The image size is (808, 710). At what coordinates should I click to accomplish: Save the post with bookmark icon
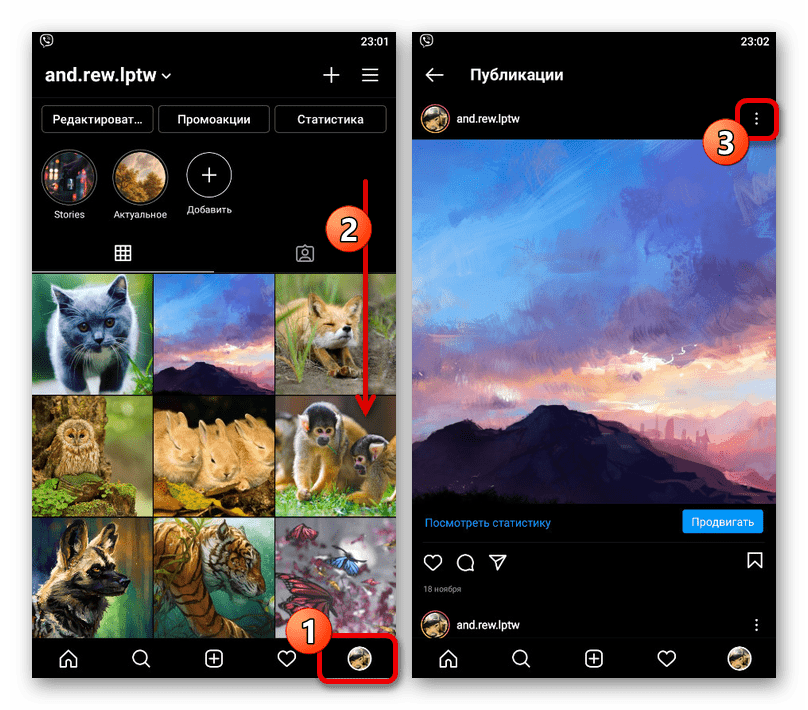[x=754, y=560]
